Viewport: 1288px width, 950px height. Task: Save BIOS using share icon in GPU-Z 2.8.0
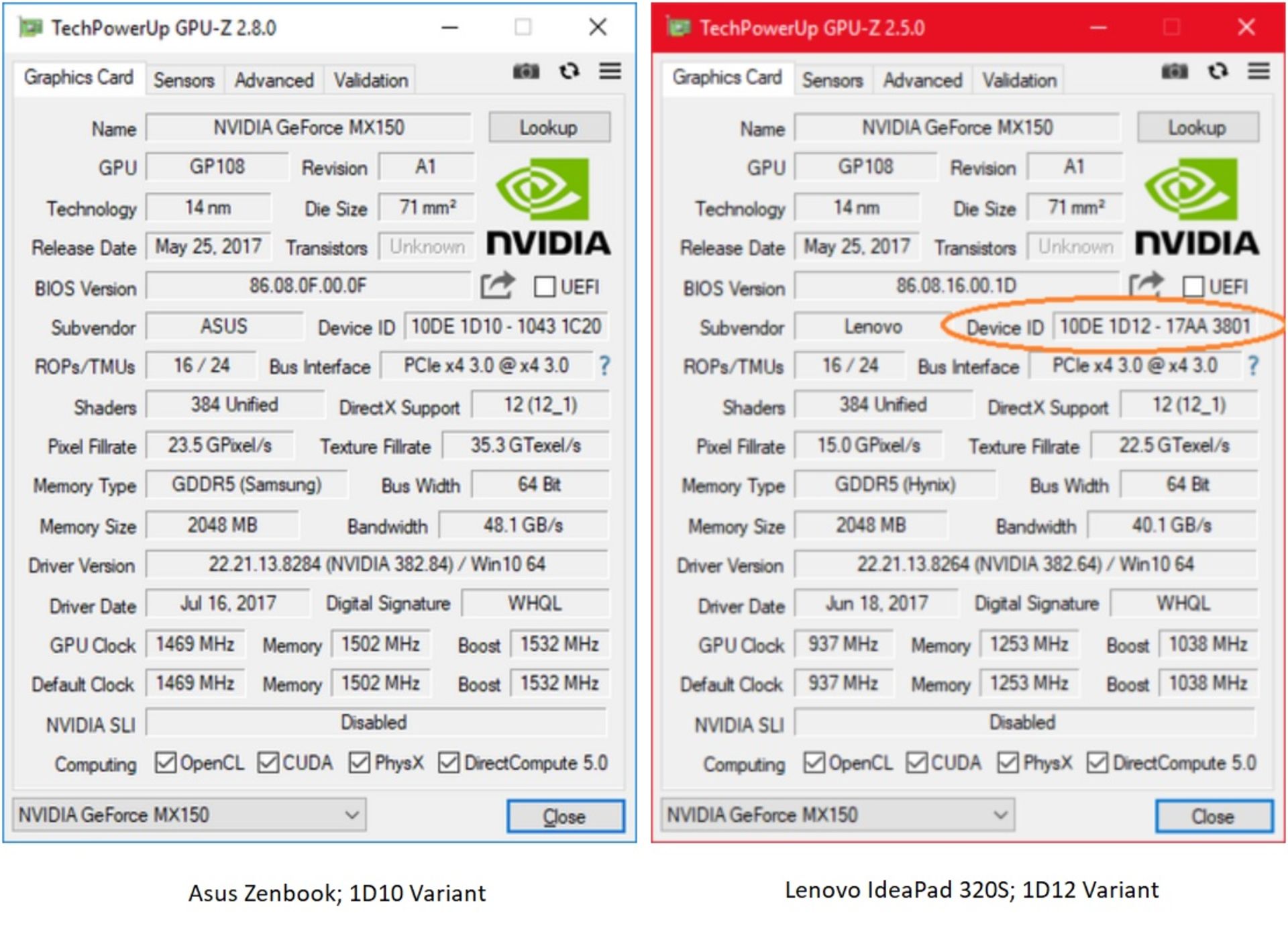click(497, 285)
